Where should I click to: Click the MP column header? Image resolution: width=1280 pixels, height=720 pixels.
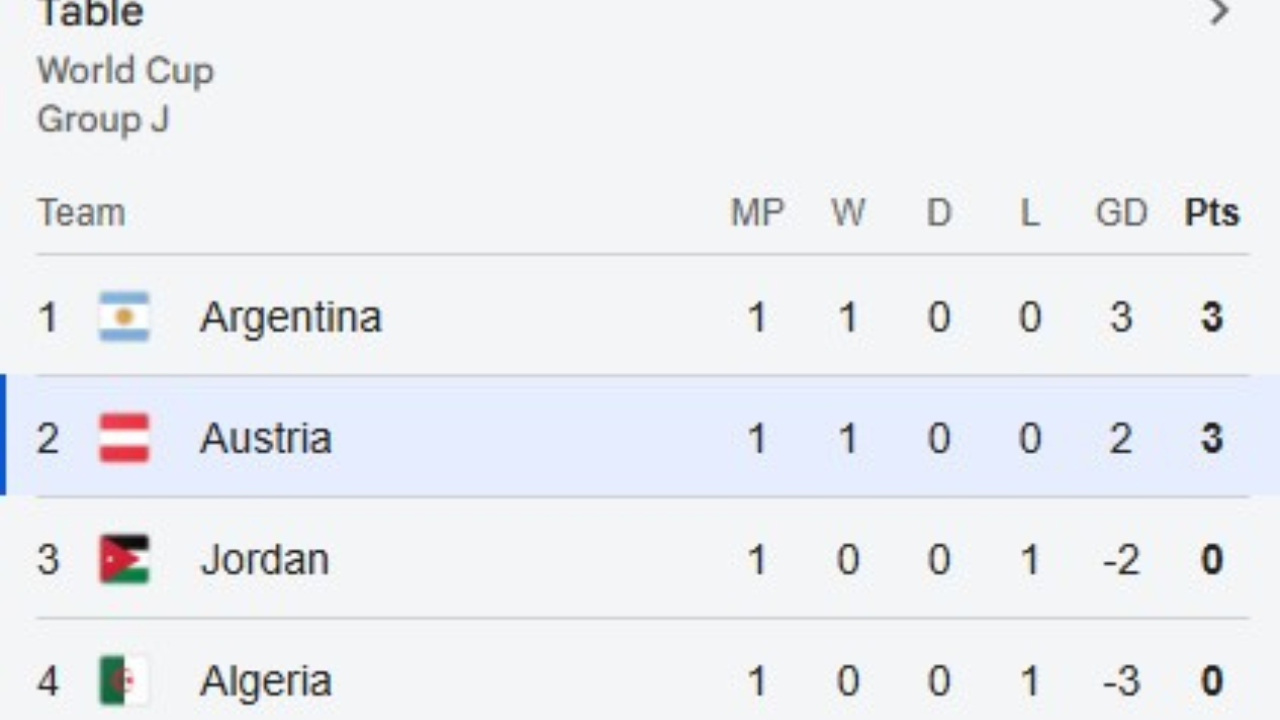pos(757,213)
